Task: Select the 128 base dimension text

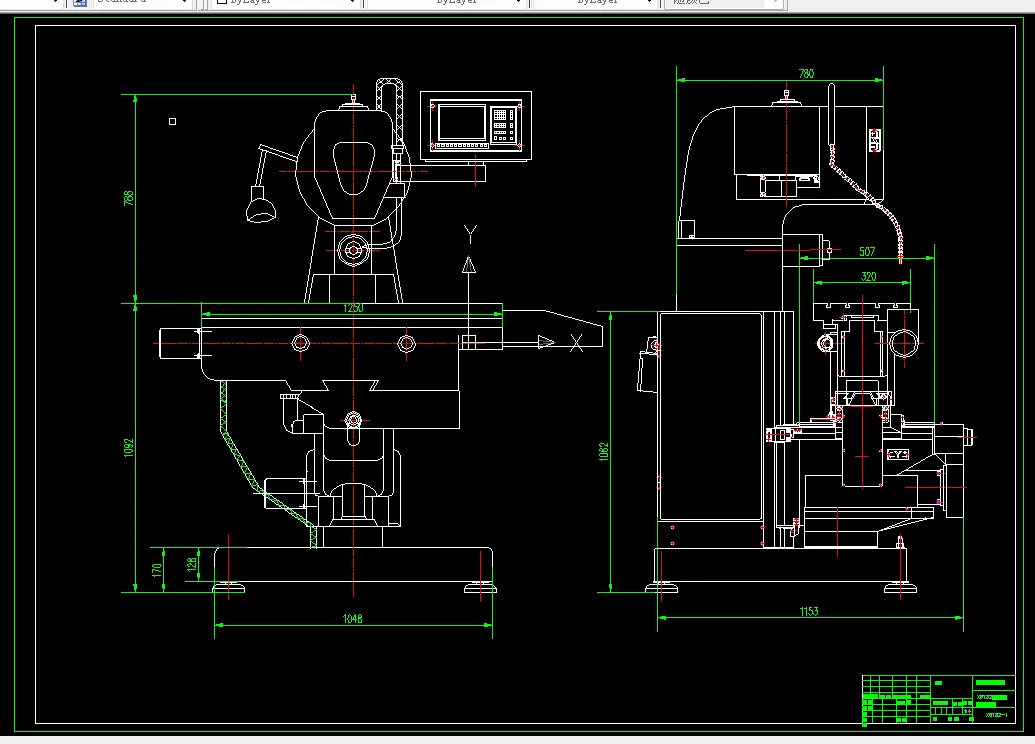Action: point(191,564)
